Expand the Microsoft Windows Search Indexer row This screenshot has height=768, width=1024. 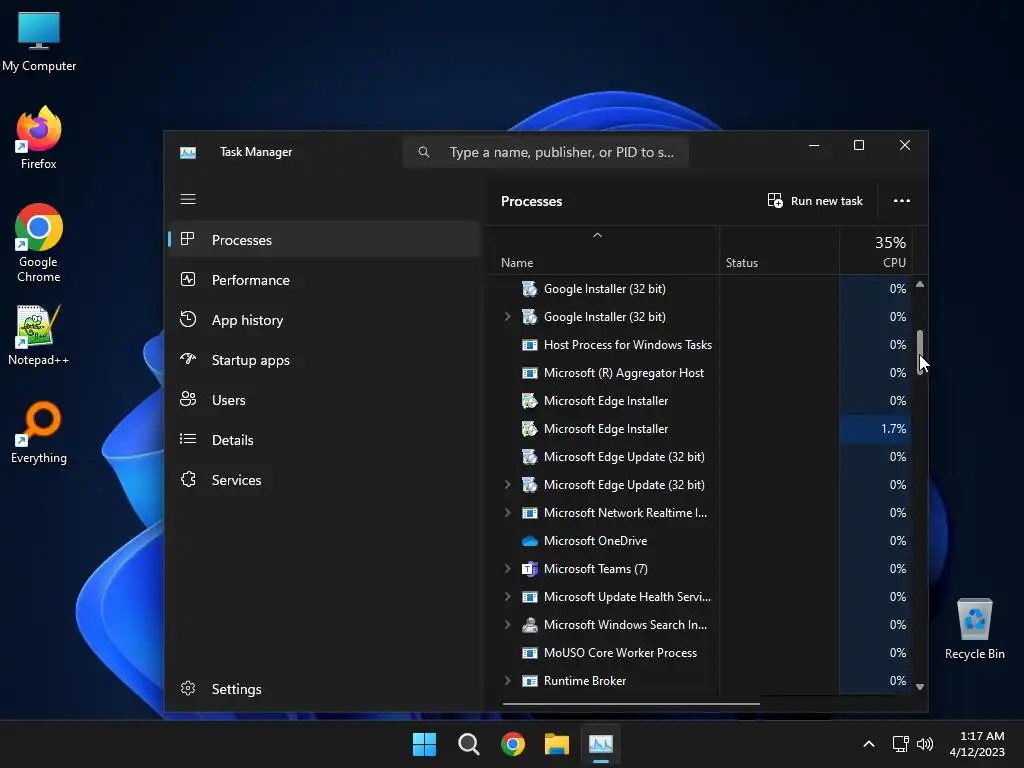click(507, 625)
